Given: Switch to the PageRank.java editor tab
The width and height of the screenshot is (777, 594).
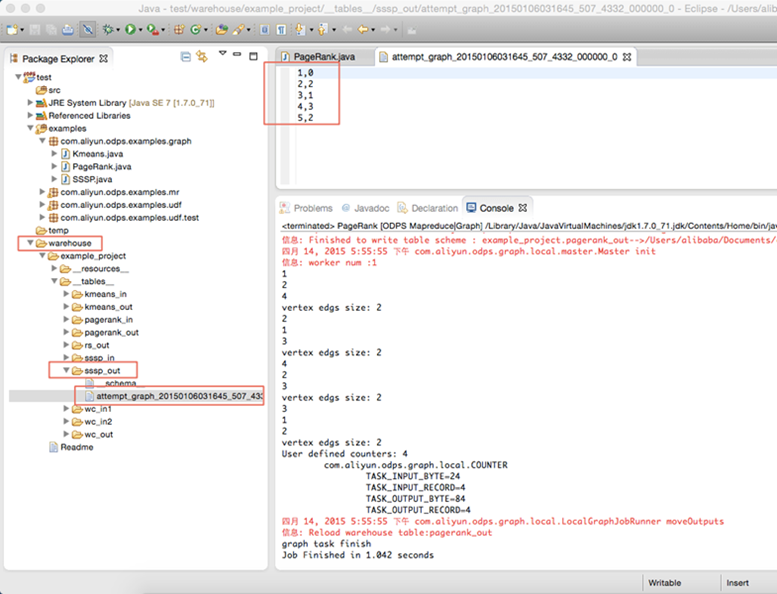Looking at the screenshot, I should 324,56.
